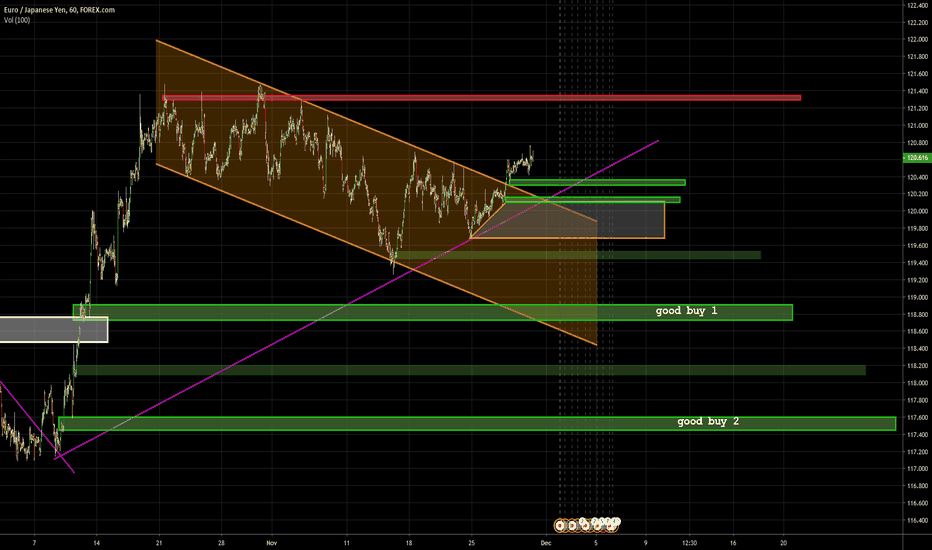This screenshot has width=932, height=550.
Task: Select the "good buy 1" text label
Action: (x=686, y=311)
